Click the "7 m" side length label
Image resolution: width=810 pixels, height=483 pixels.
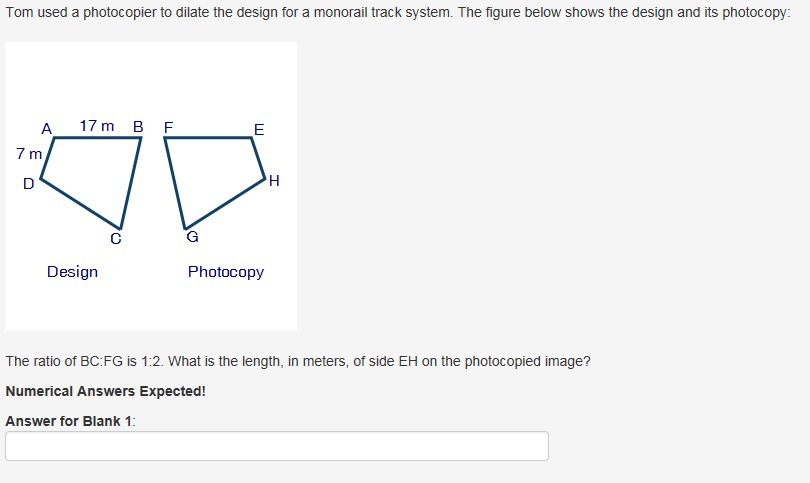click(29, 154)
